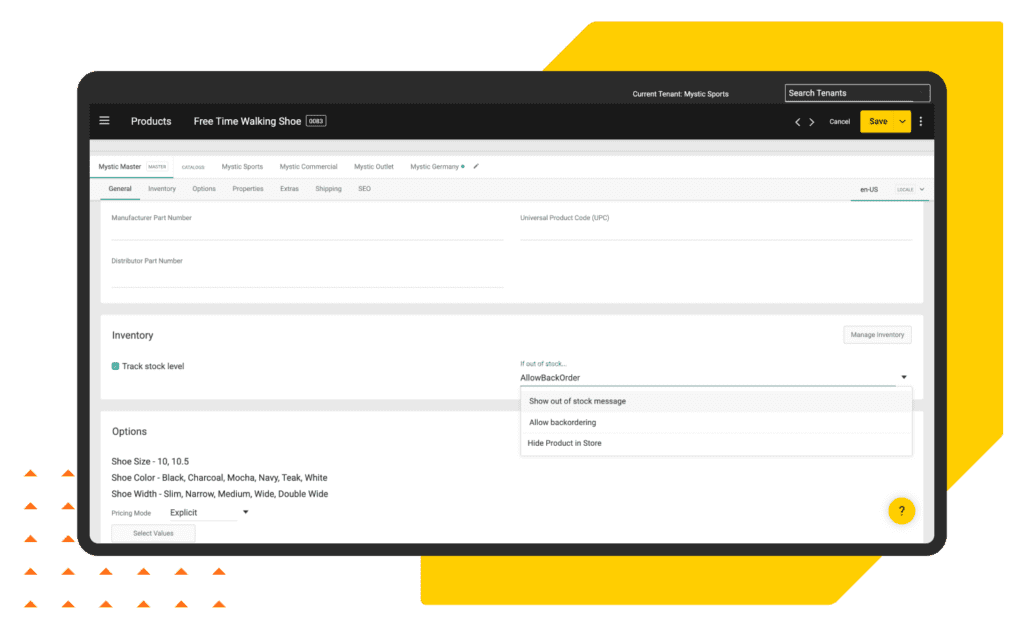This screenshot has height=627, width=1024.
Task: Open the Inventory sub-tab
Action: 162,189
